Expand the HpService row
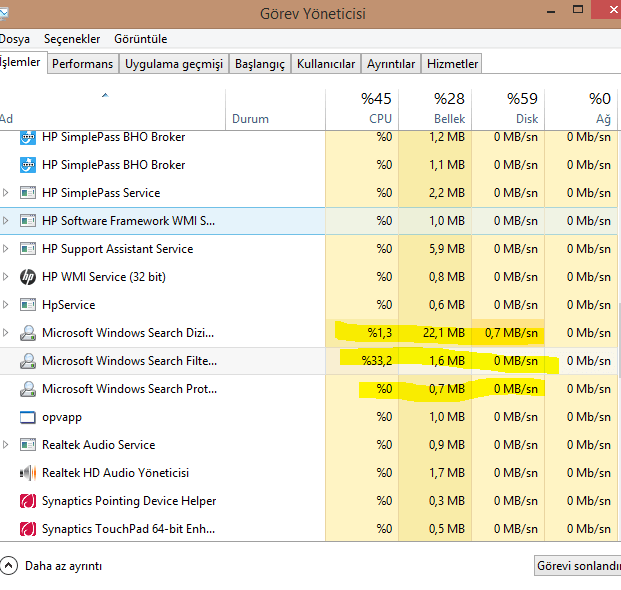 [x=5, y=305]
